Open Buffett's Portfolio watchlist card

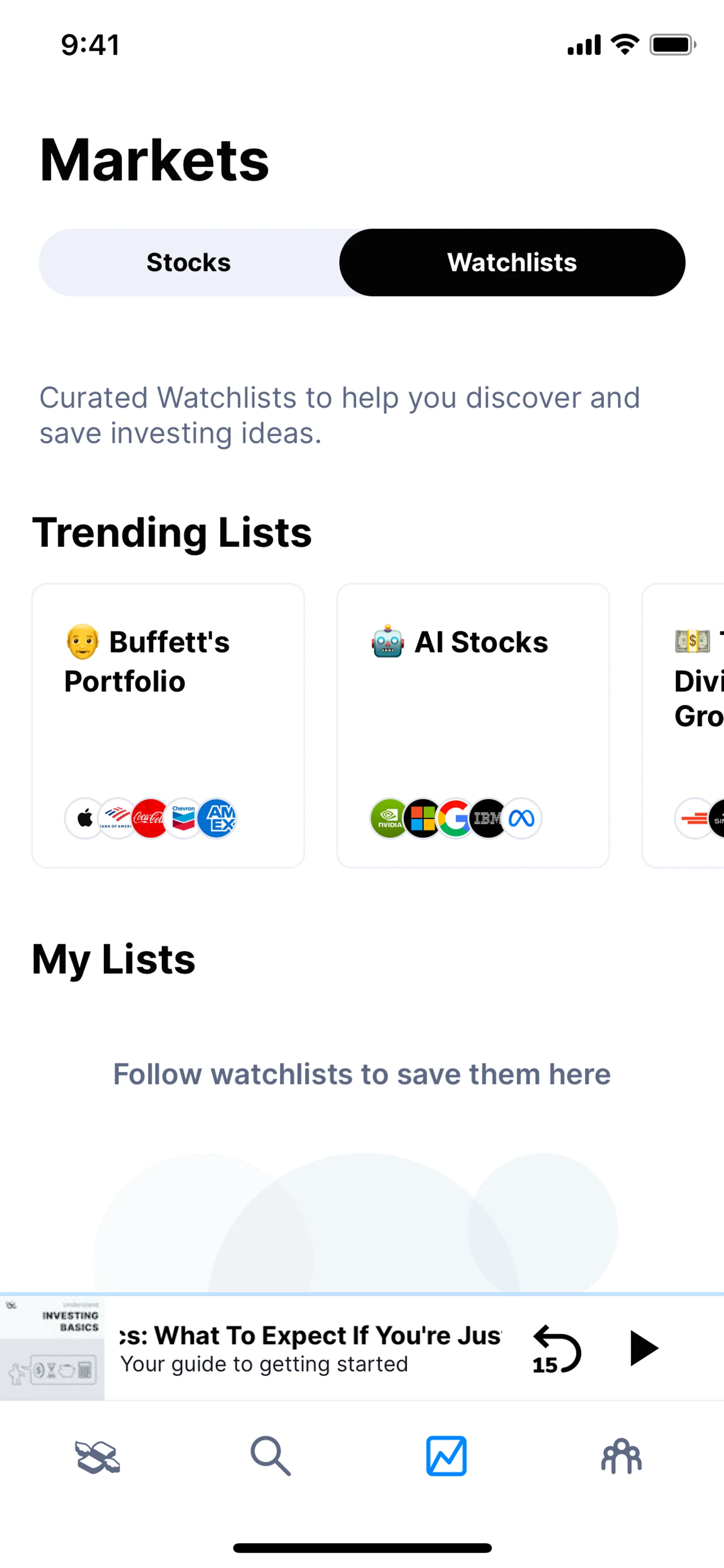click(168, 724)
